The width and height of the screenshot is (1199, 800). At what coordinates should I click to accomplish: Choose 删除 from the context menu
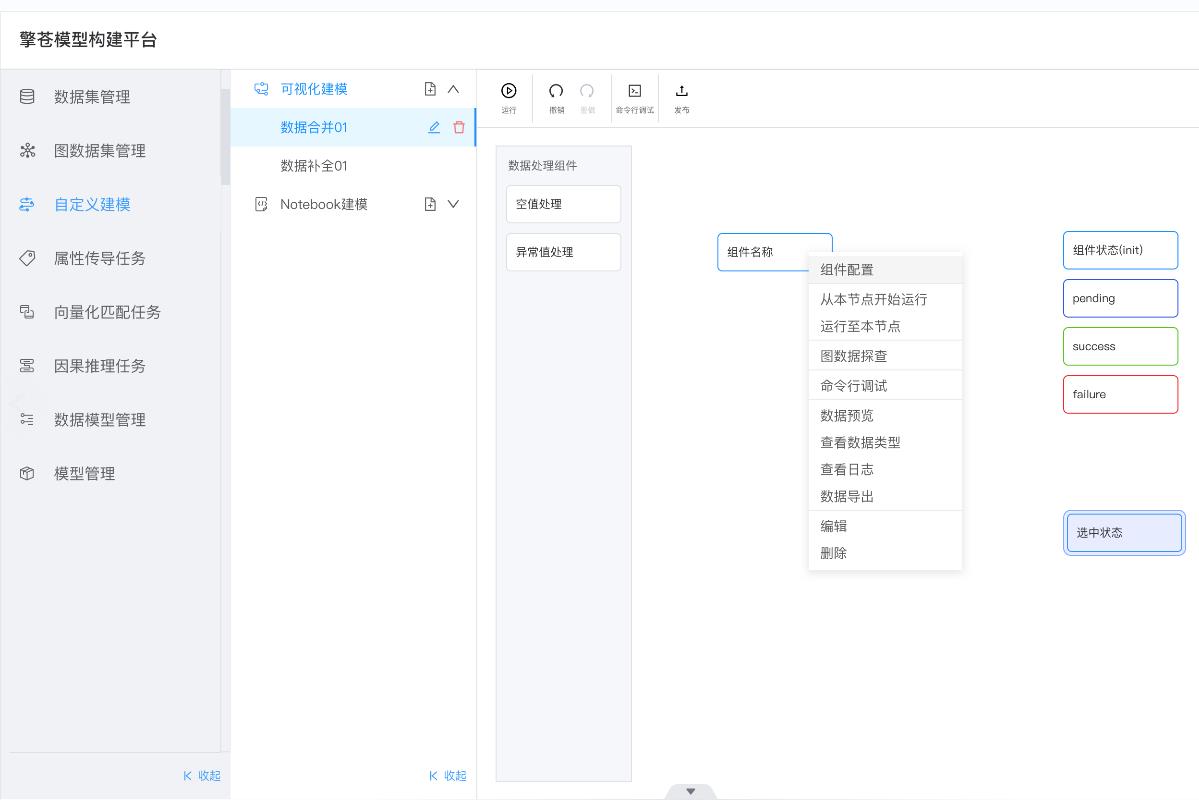[833, 553]
